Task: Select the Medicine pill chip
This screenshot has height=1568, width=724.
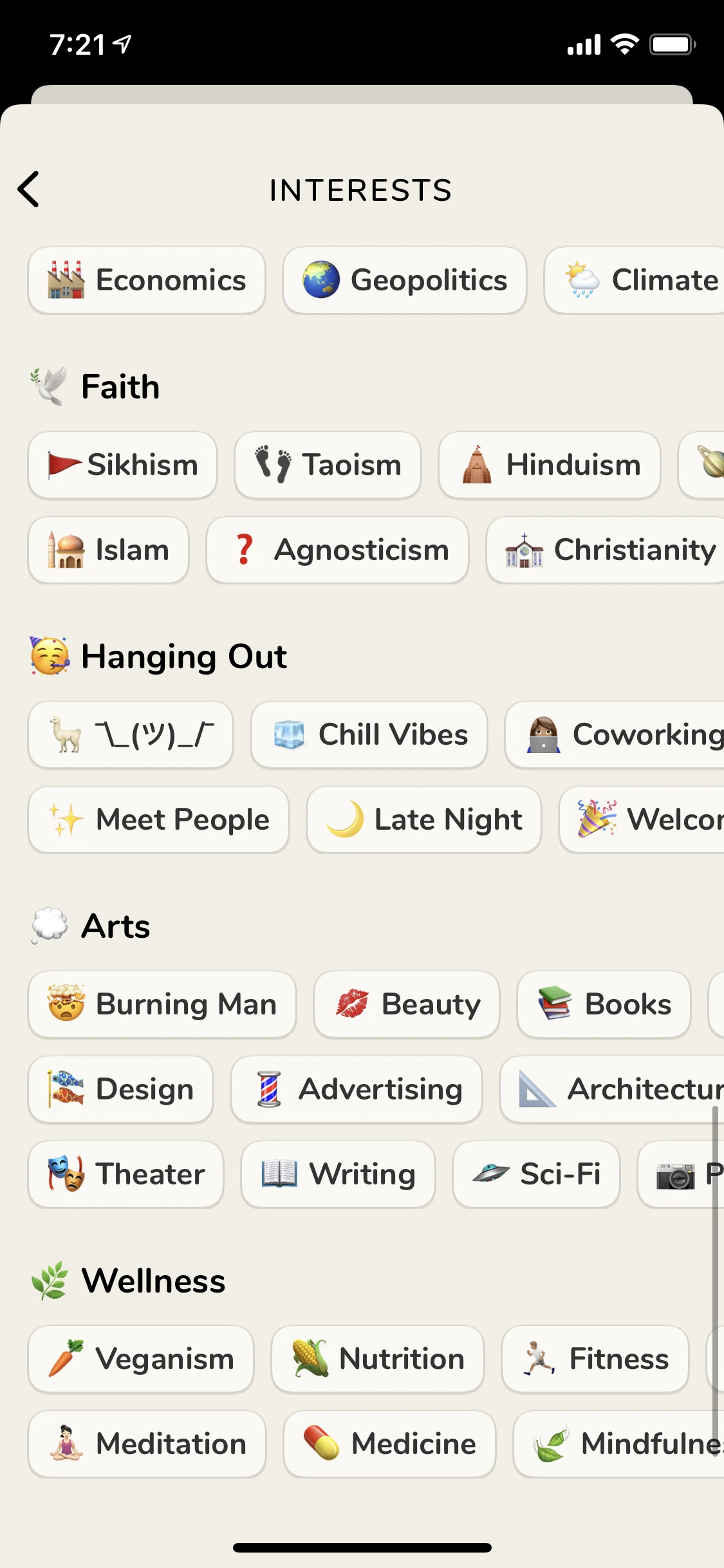Action: click(389, 1444)
